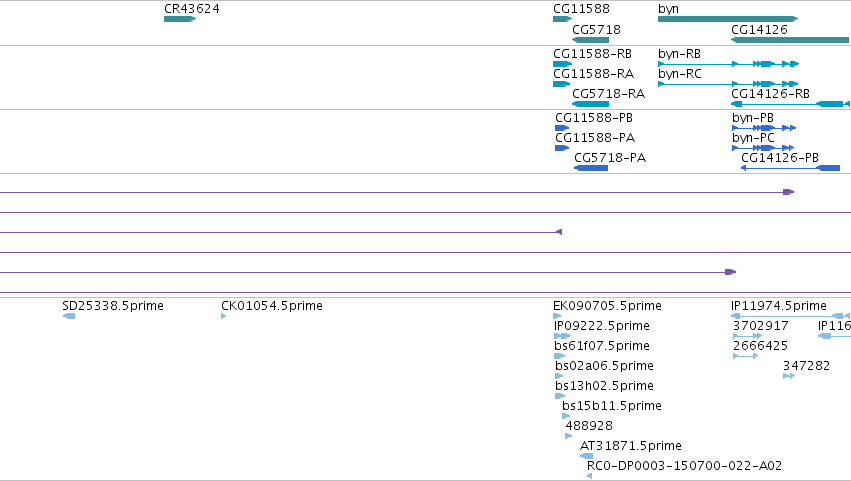Click the byn-PC protein label
851x481 pixels.
753,138
